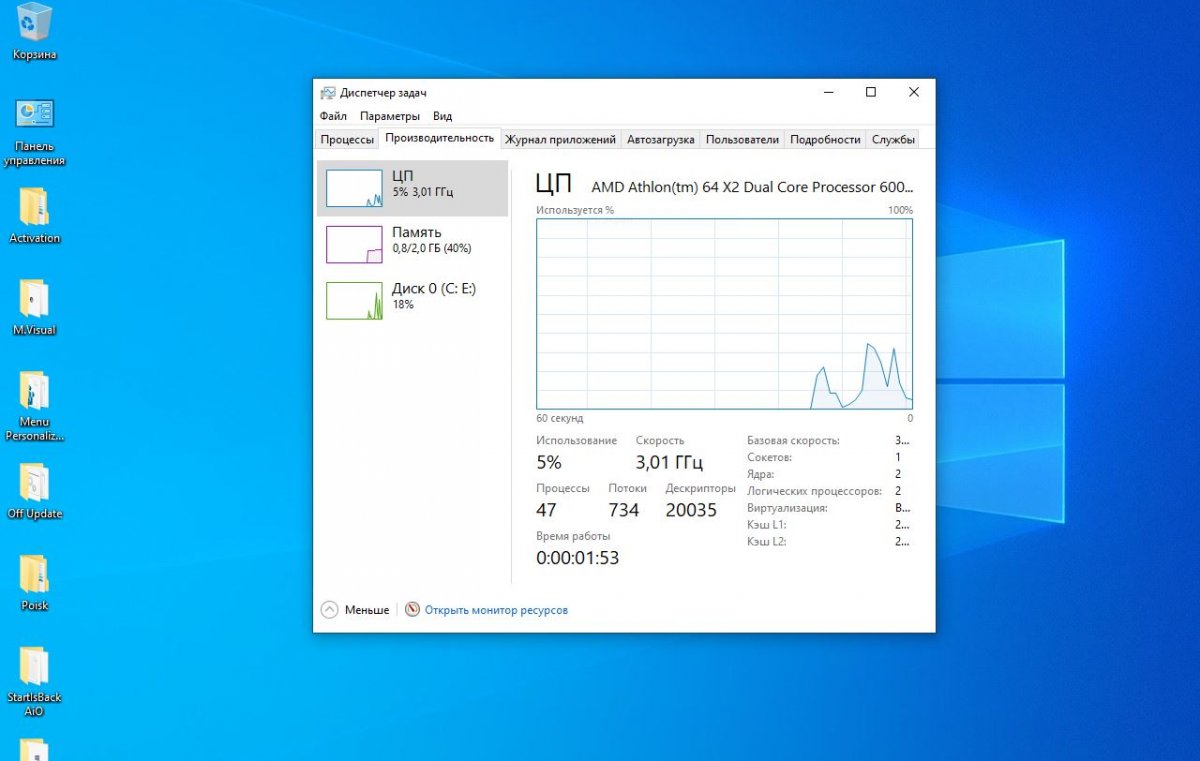This screenshot has height=761, width=1200.
Task: Switch to the Журнал приложений tab
Action: (560, 140)
